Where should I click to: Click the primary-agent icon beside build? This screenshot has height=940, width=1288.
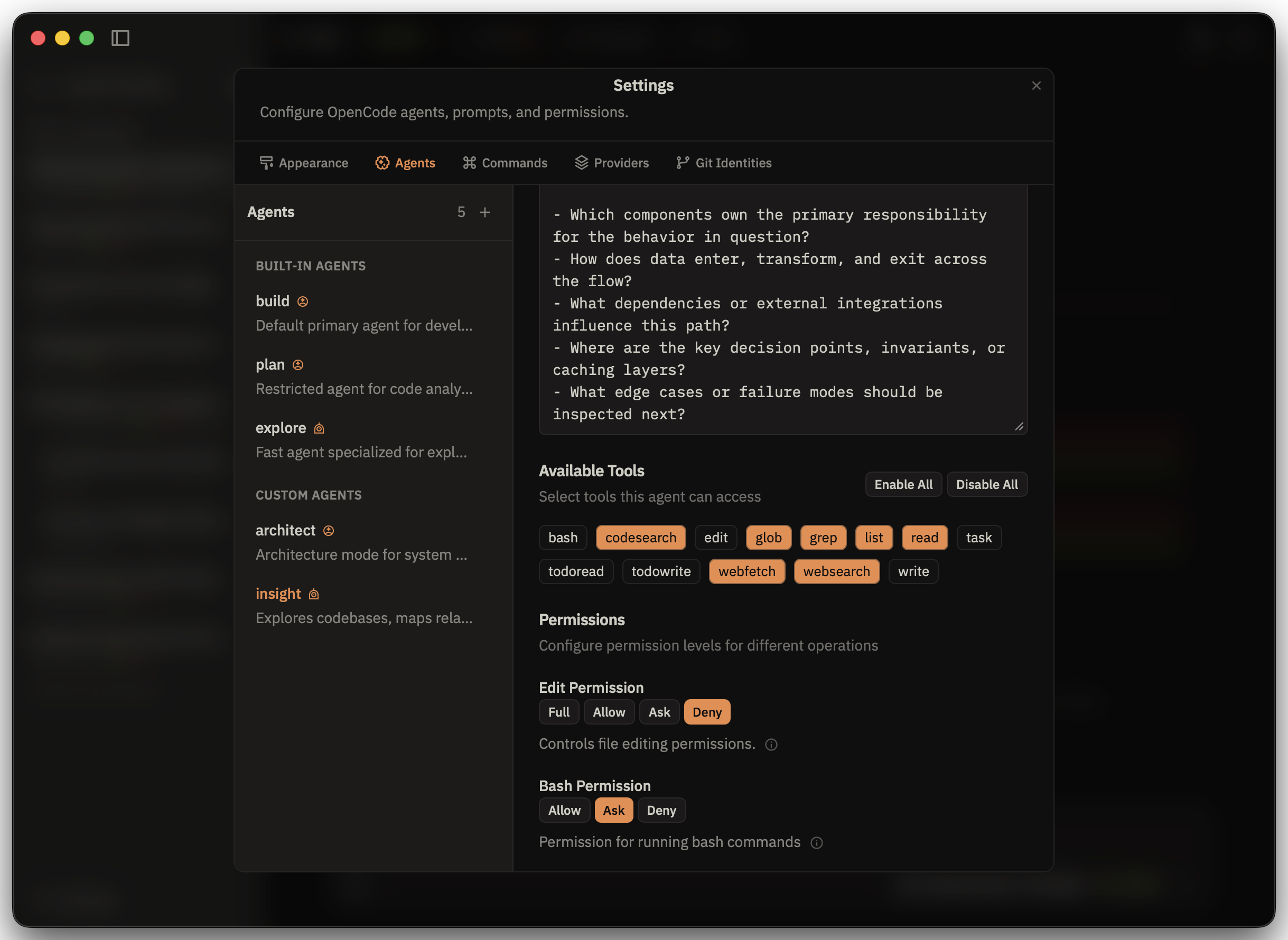click(x=303, y=302)
